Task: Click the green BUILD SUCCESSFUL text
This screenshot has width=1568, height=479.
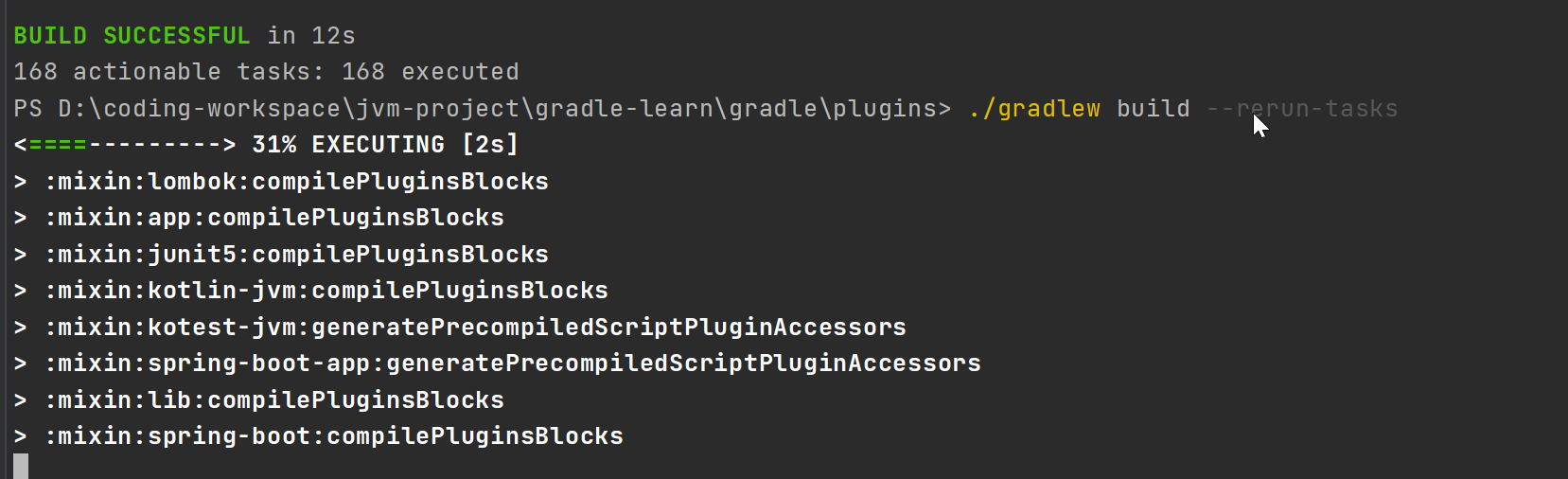Action: pyautogui.click(x=132, y=36)
